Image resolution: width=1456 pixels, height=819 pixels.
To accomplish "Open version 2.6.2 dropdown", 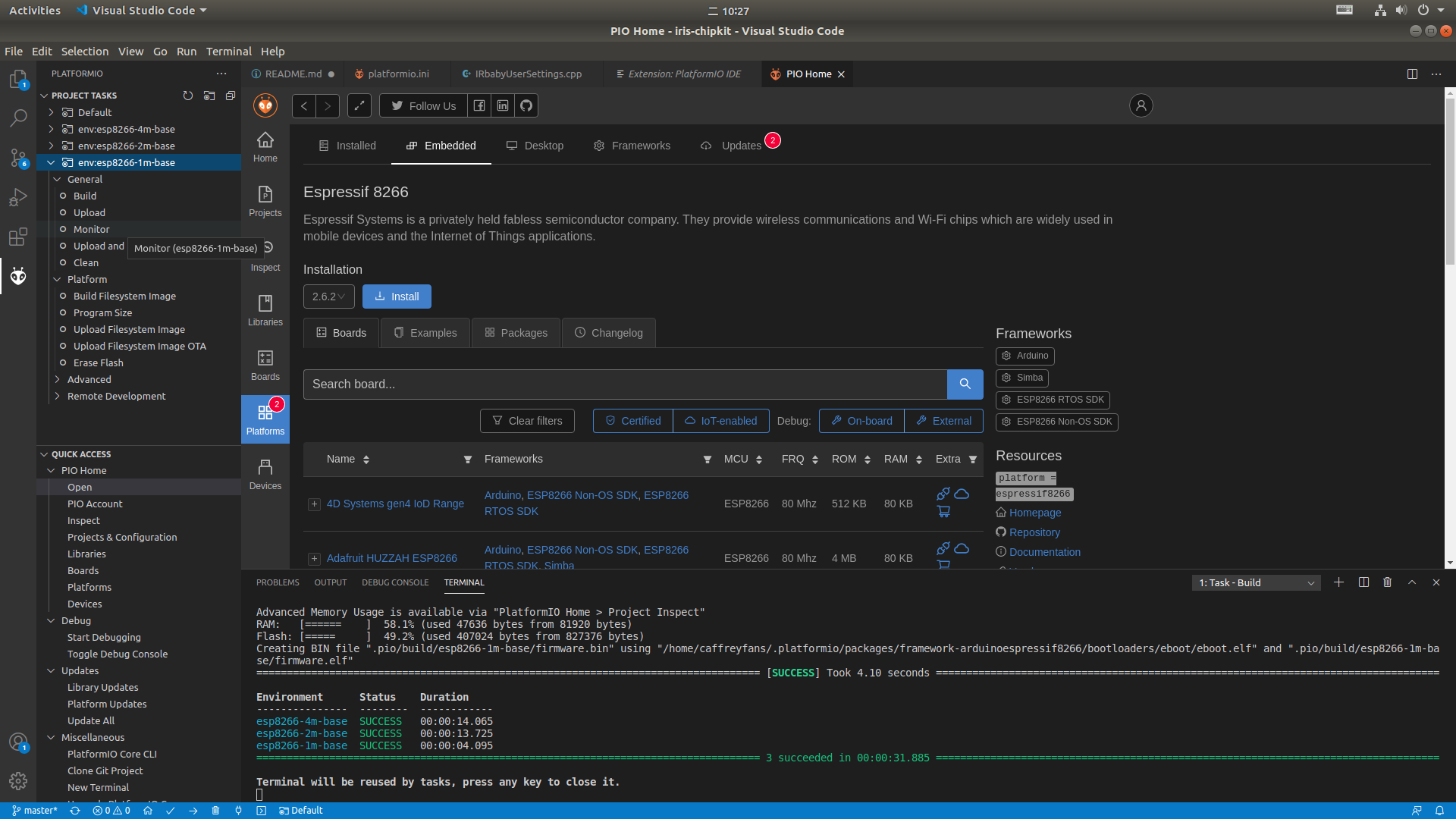I will tap(328, 297).
